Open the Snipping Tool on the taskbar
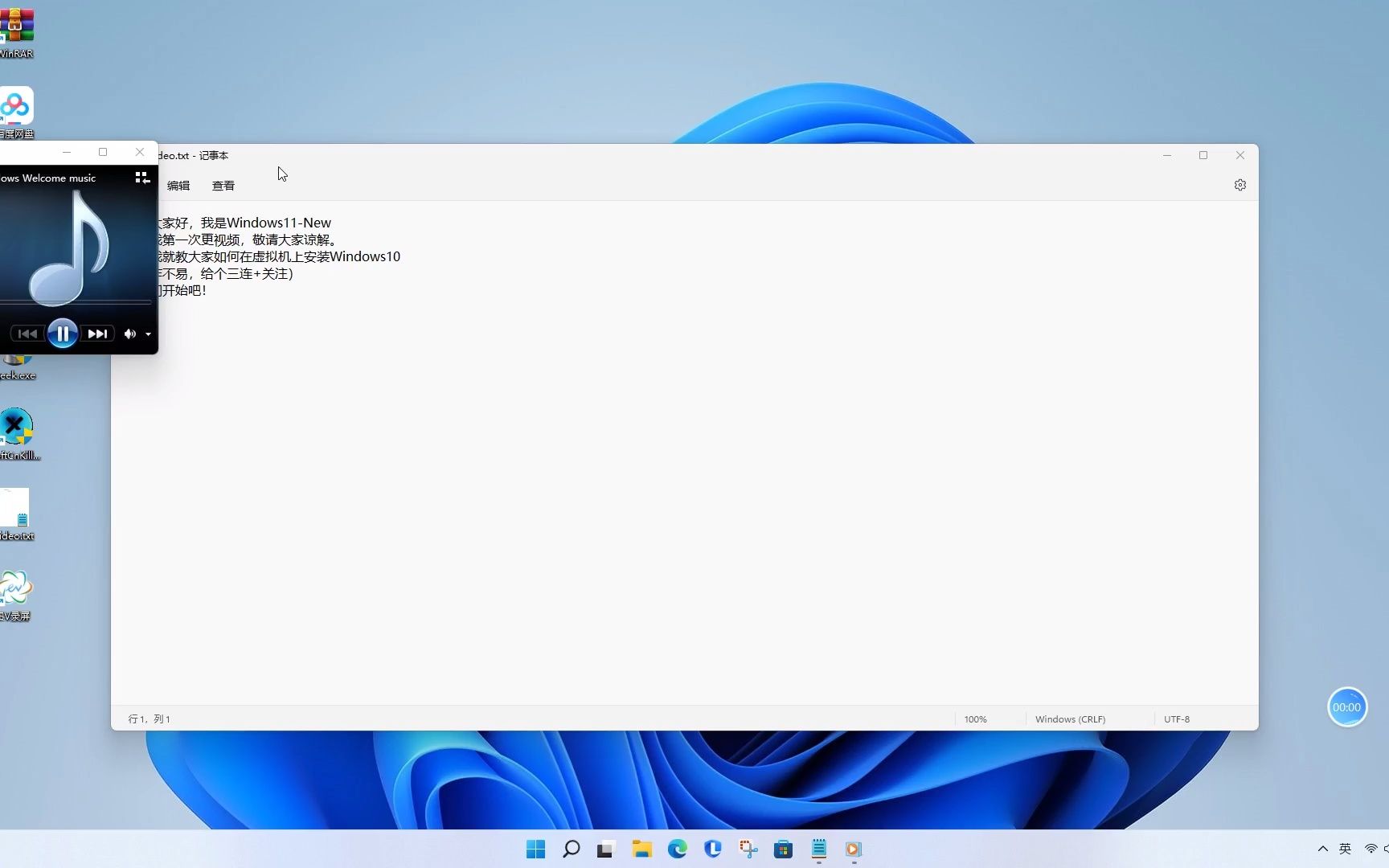 coord(747,848)
